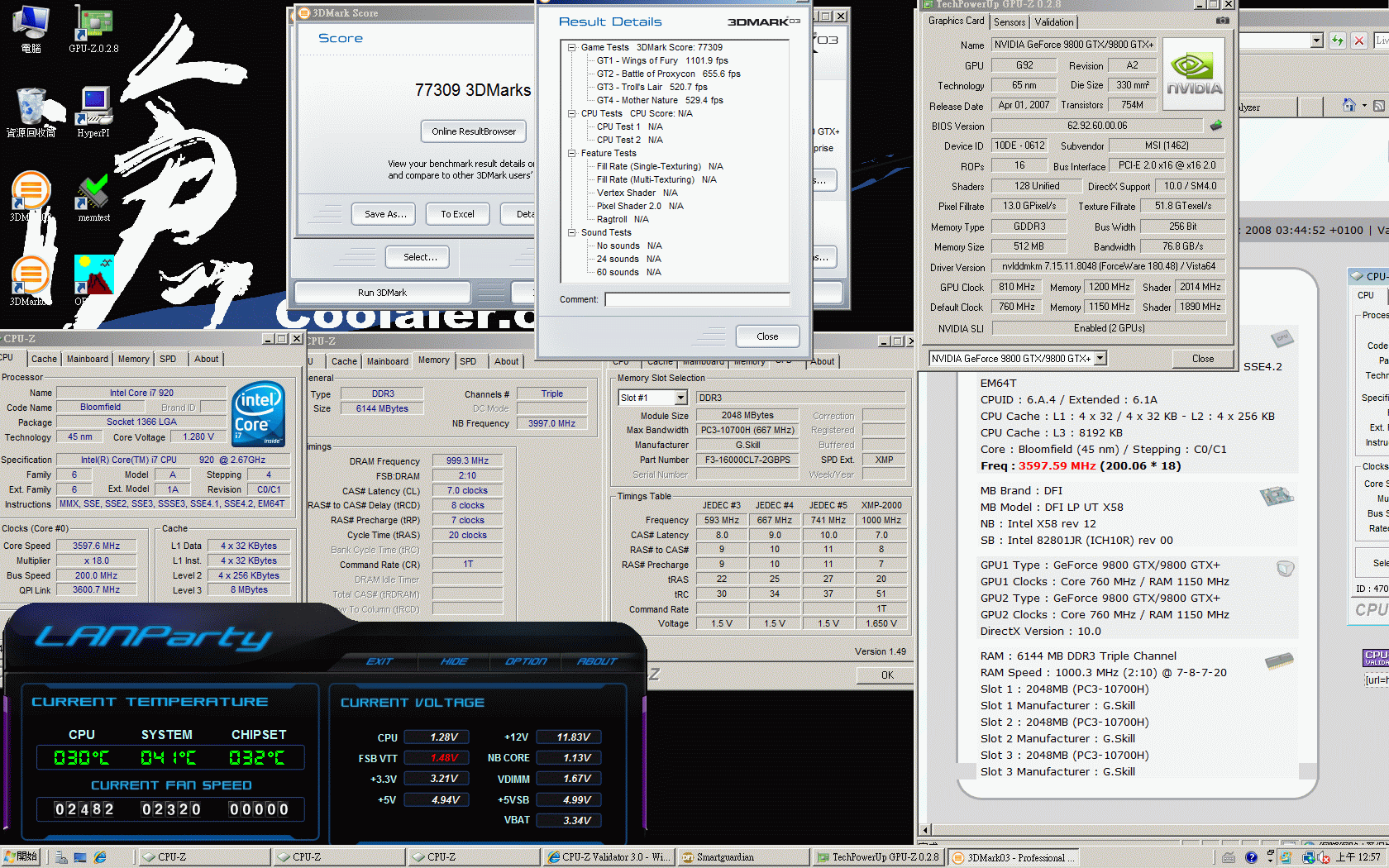Click the Start button on the taskbar
This screenshot has width=1389, height=868.
coord(21,857)
